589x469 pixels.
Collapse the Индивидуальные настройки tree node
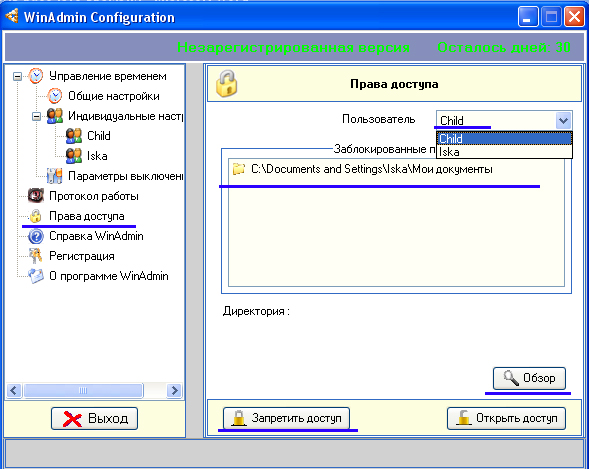point(36,116)
